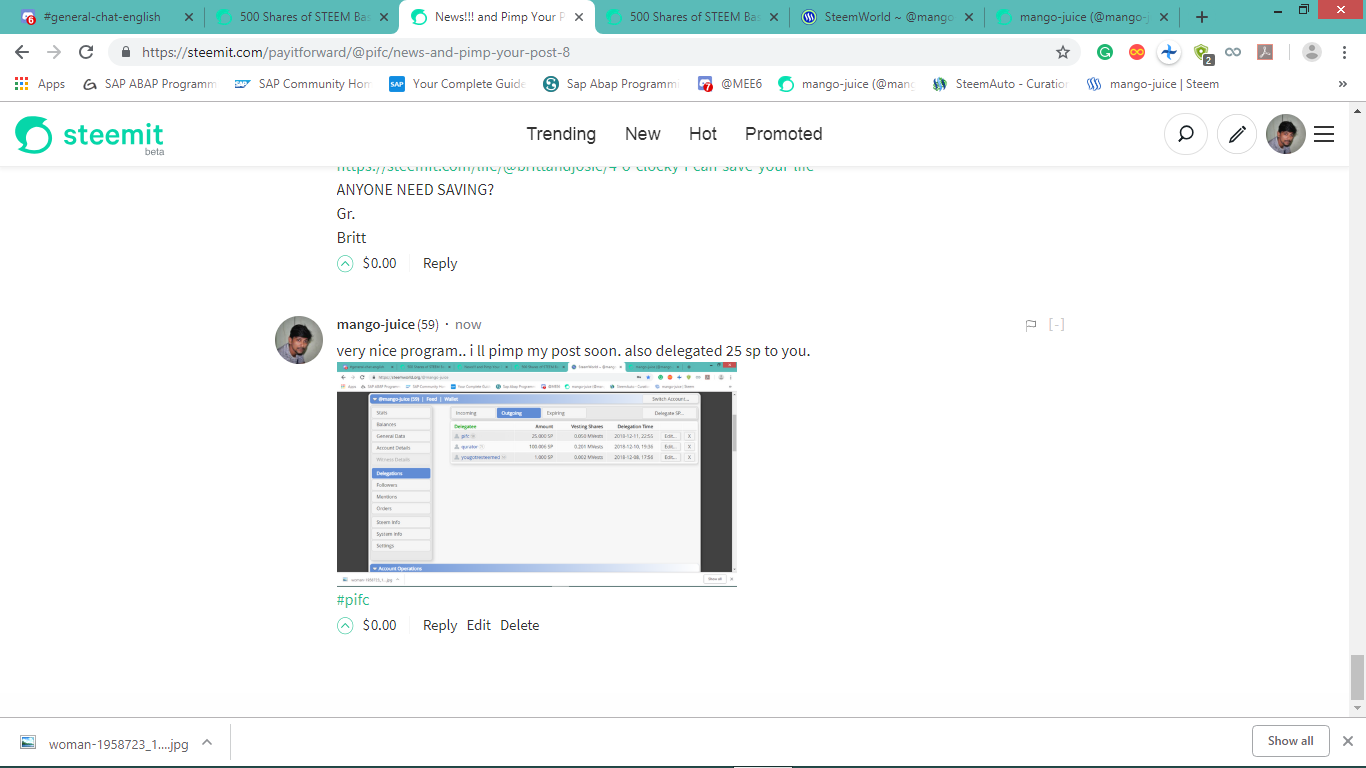Open the Steemit search icon
This screenshot has height=768, width=1366.
pos(1186,134)
